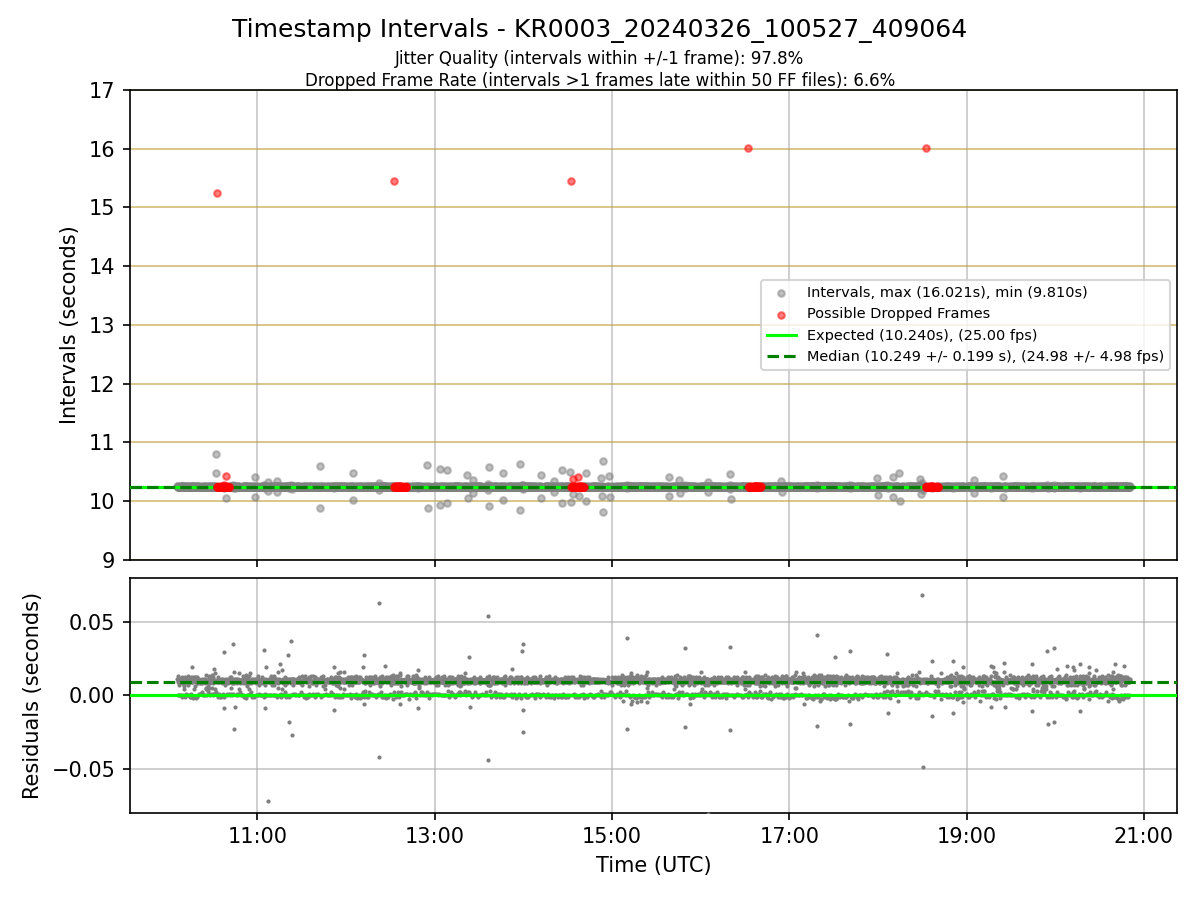Screen dimensions: 1200x900
Task: Click legend entry 'Intervals, max (16.021s), min (9.810s)'
Action: (946, 293)
